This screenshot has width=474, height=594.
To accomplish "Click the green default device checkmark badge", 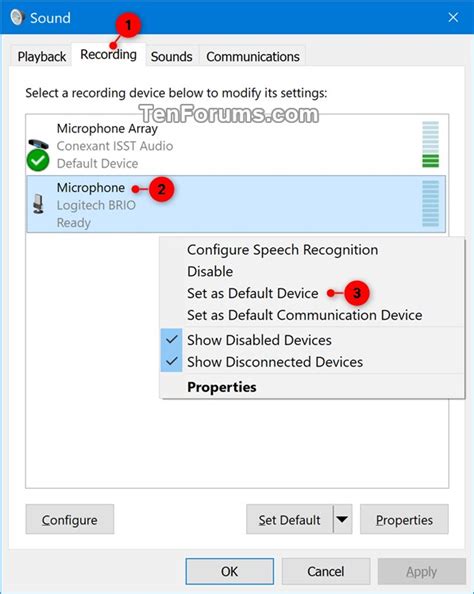I will tap(38, 160).
